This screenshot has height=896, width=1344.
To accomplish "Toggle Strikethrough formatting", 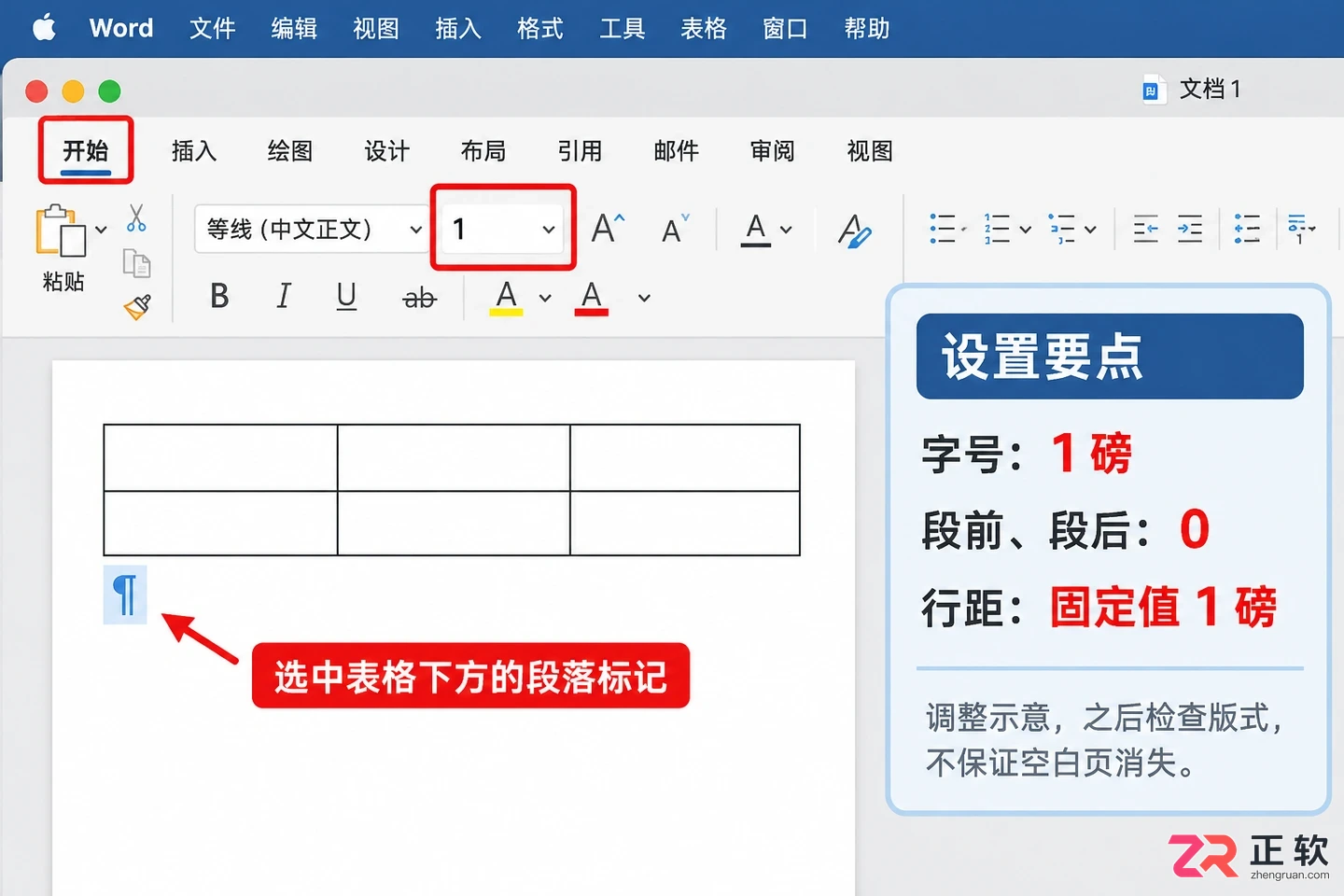I will pyautogui.click(x=419, y=298).
